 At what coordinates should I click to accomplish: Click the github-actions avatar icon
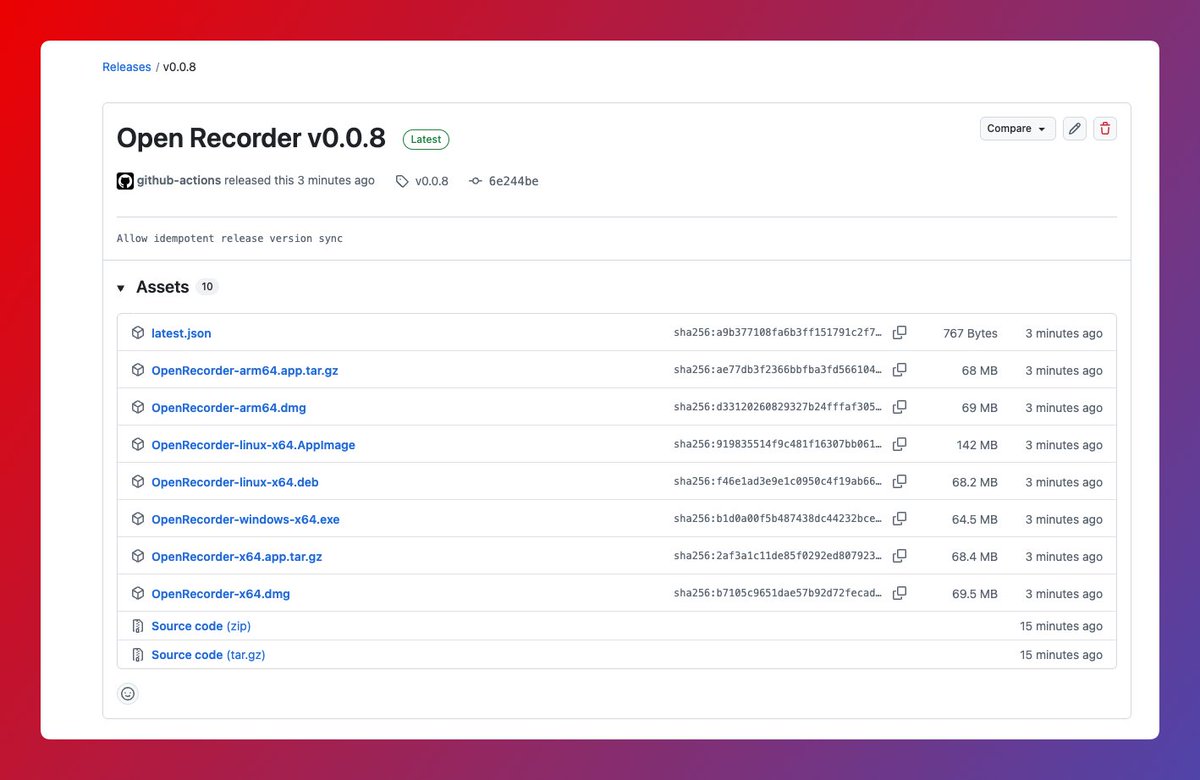pos(125,181)
